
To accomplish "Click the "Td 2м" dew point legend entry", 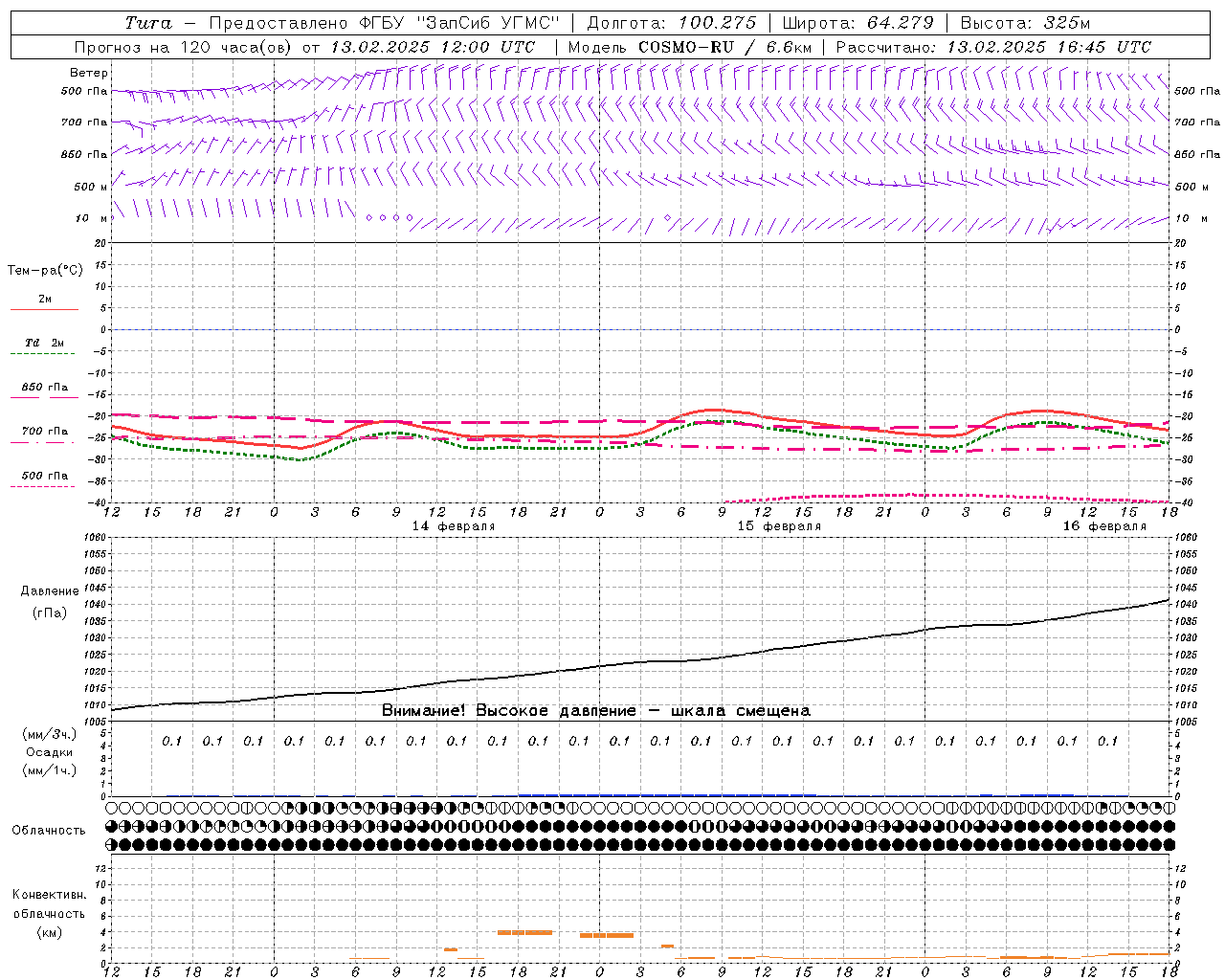I will pyautogui.click(x=45, y=343).
